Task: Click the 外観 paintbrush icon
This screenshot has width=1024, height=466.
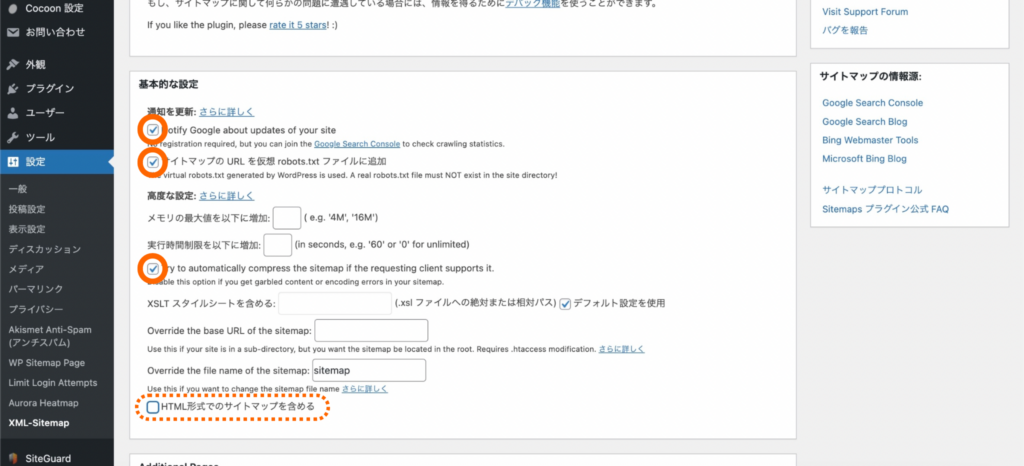Action: (x=12, y=65)
